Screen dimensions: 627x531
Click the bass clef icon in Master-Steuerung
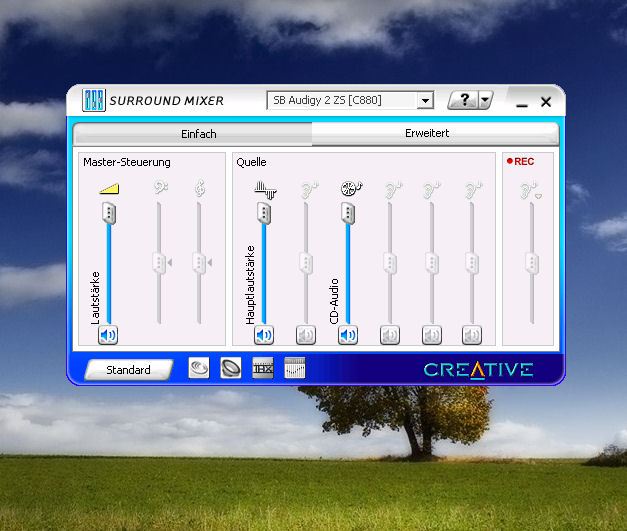point(161,187)
